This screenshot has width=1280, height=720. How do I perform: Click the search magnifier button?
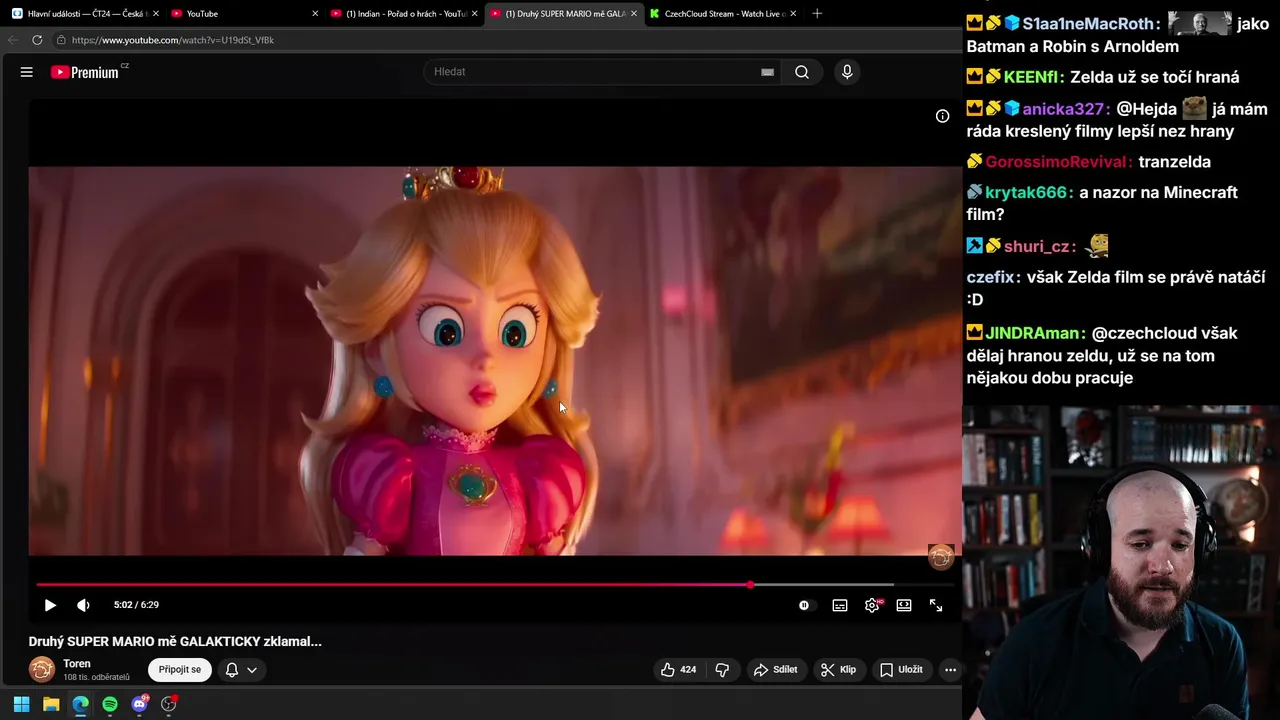(x=802, y=72)
